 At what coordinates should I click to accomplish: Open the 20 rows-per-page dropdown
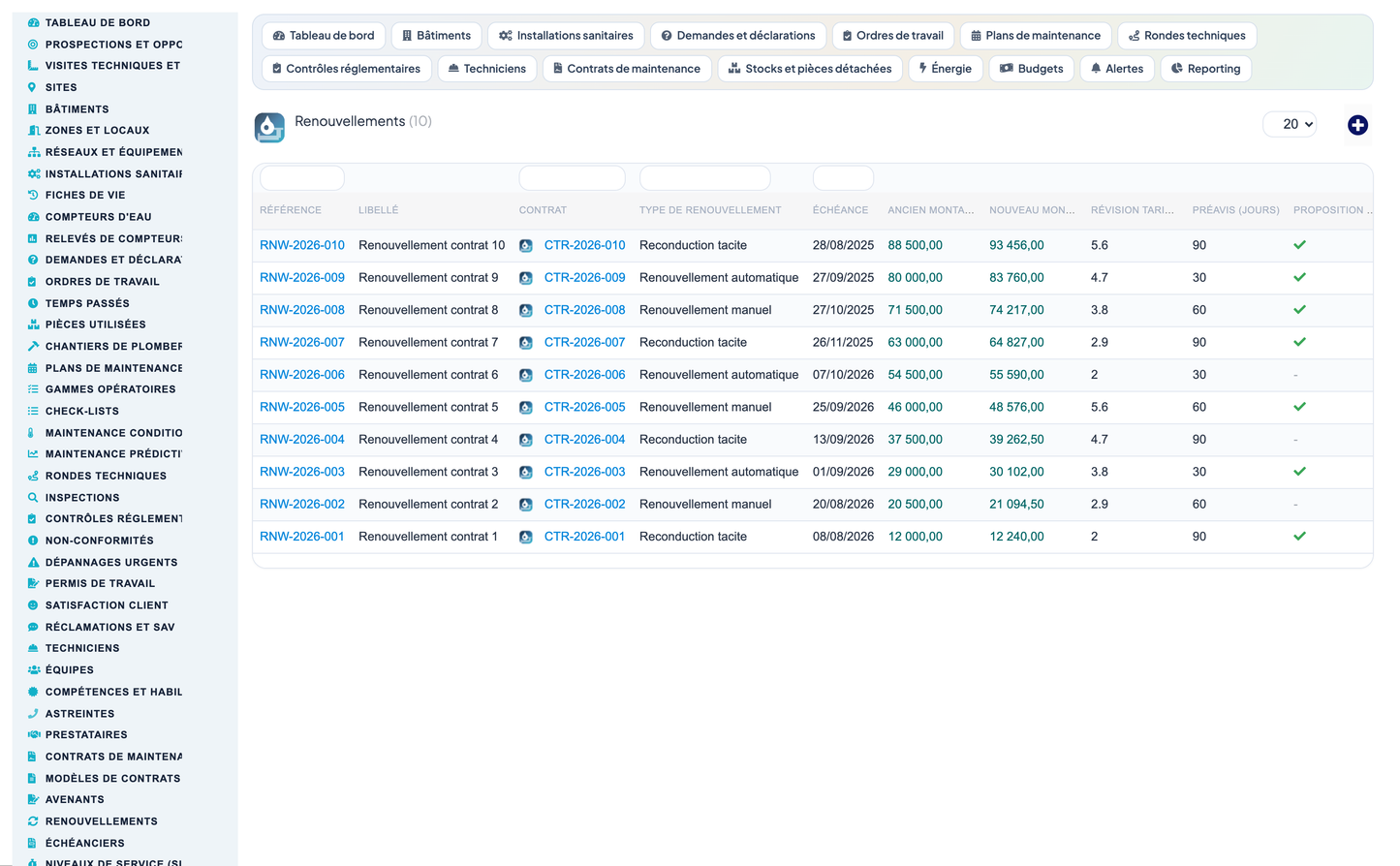pos(1290,124)
